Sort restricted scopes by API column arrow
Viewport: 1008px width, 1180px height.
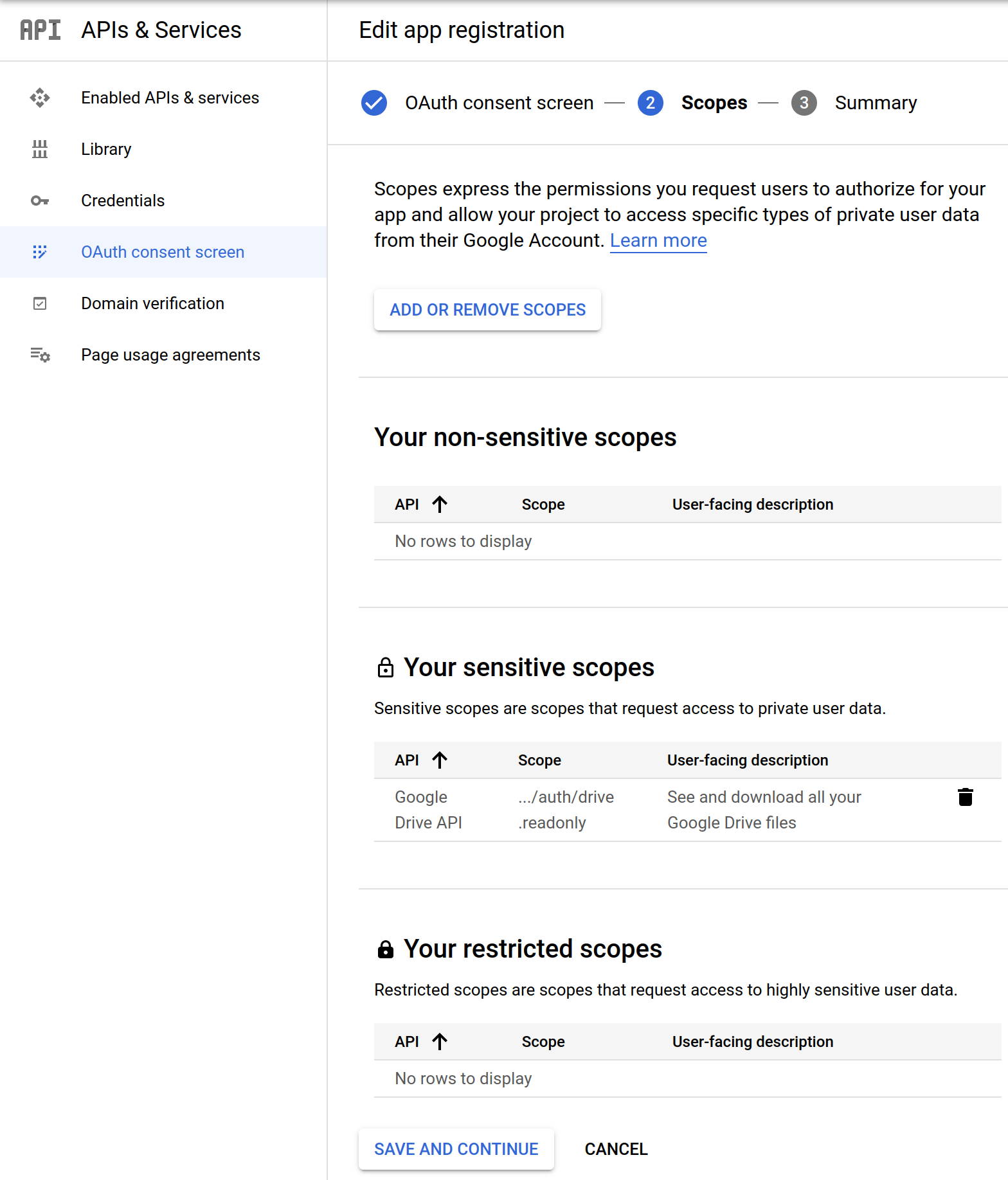pos(440,1042)
